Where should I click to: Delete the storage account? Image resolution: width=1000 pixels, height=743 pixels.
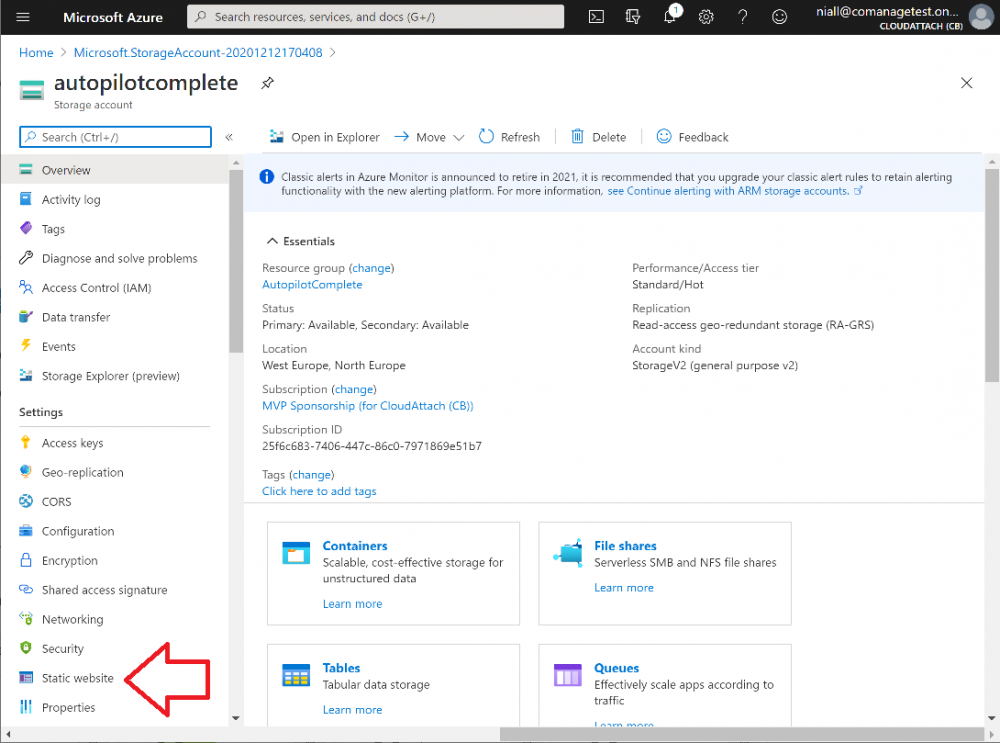[x=599, y=137]
